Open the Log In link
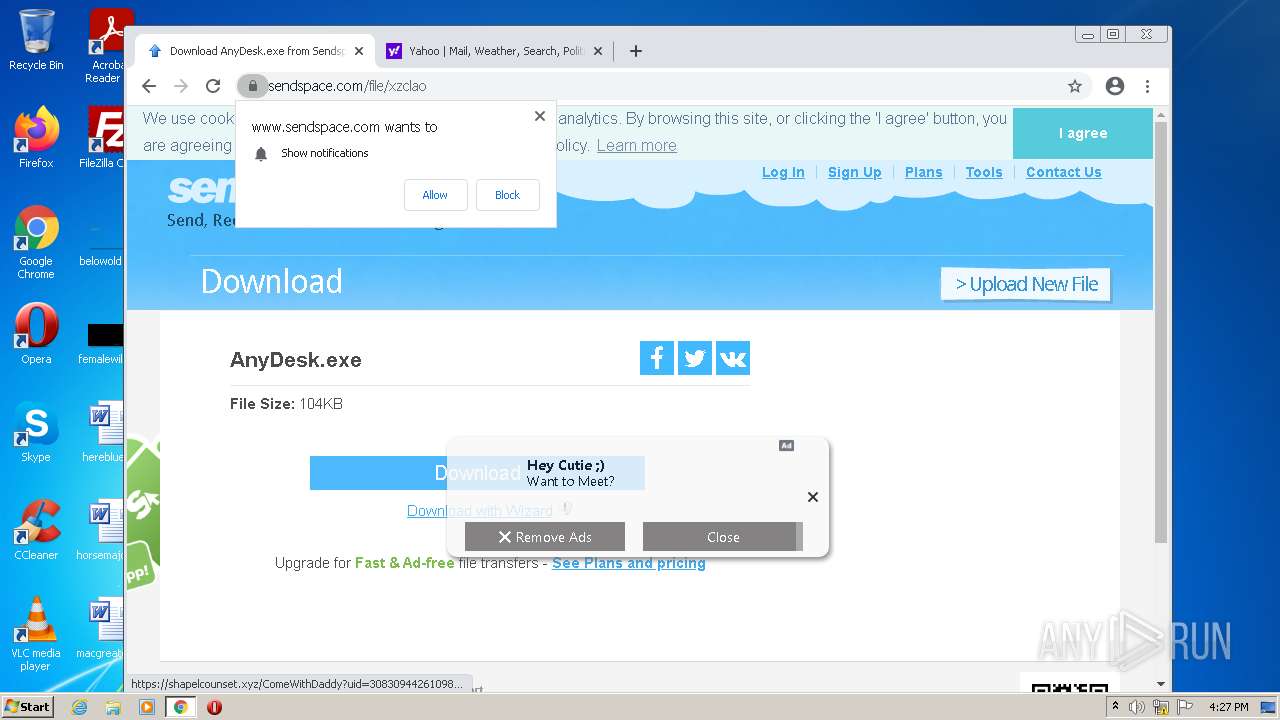The image size is (1280, 720). coord(783,172)
